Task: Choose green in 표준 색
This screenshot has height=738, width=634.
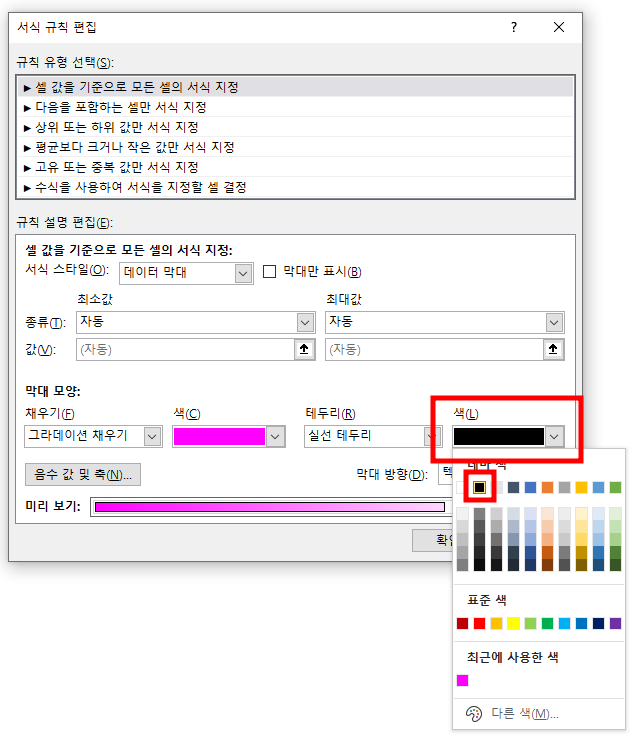Action: pos(547,624)
